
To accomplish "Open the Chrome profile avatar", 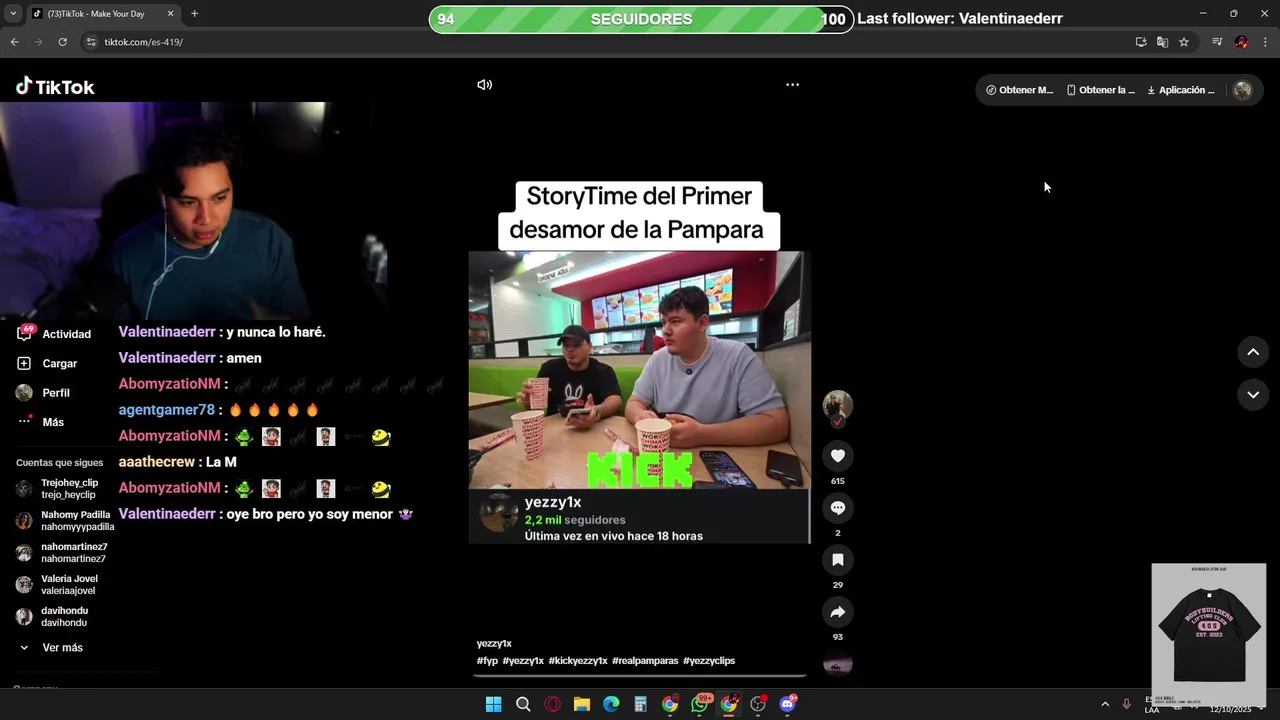I will [1241, 42].
